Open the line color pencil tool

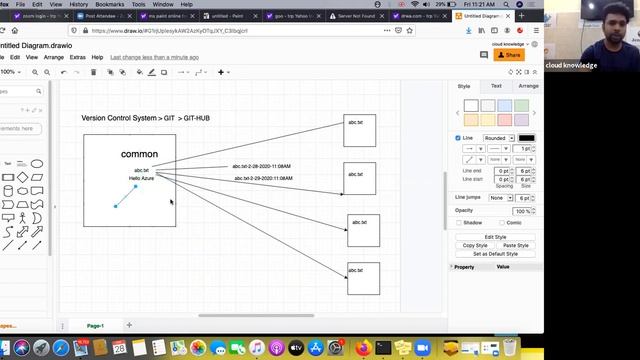click(x=152, y=72)
